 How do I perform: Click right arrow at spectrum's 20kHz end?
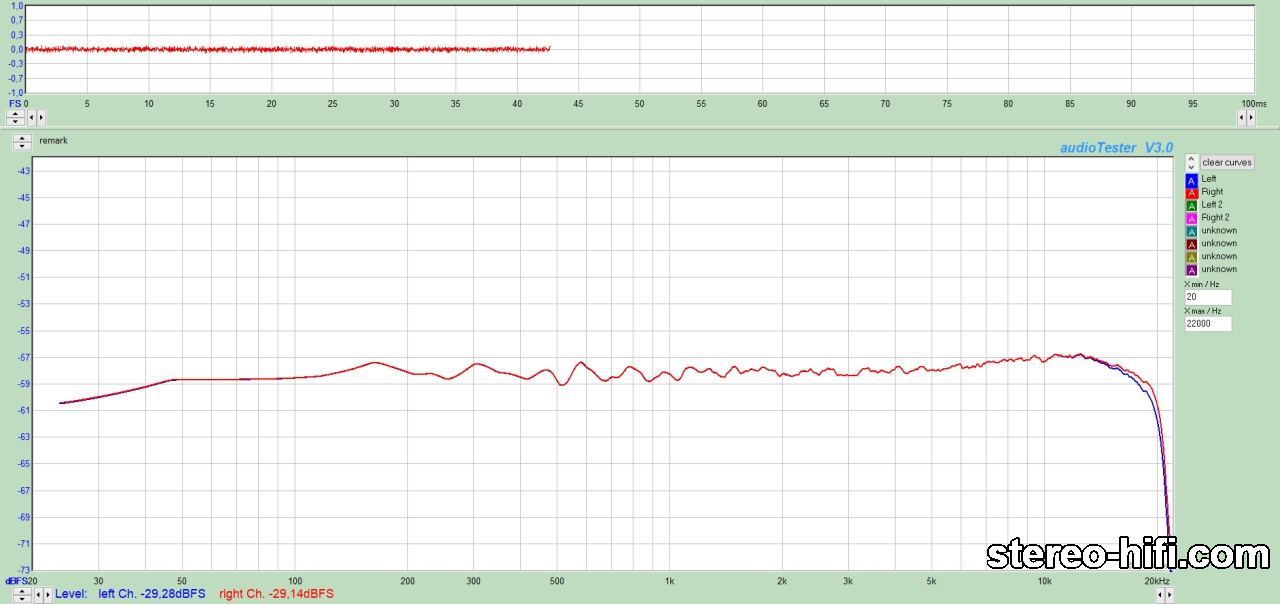click(1170, 595)
